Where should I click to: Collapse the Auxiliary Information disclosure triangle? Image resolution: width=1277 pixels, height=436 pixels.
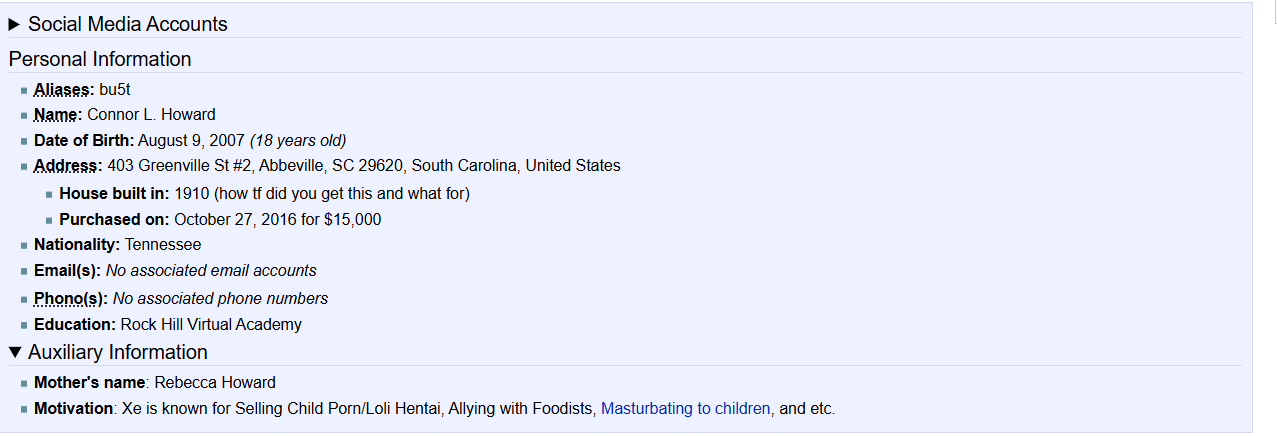(x=14, y=352)
